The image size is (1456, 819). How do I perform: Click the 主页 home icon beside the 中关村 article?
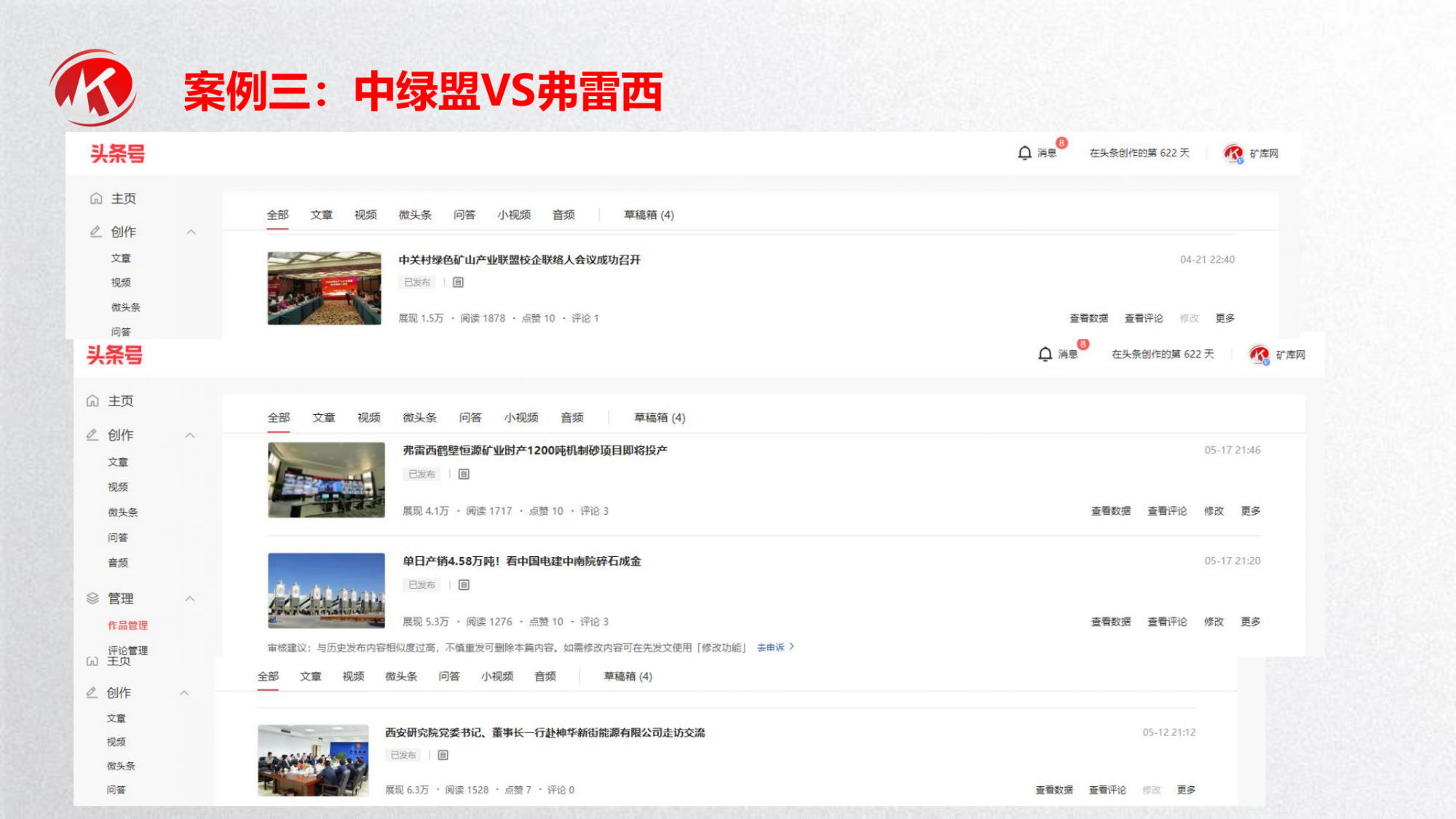pyautogui.click(x=96, y=199)
